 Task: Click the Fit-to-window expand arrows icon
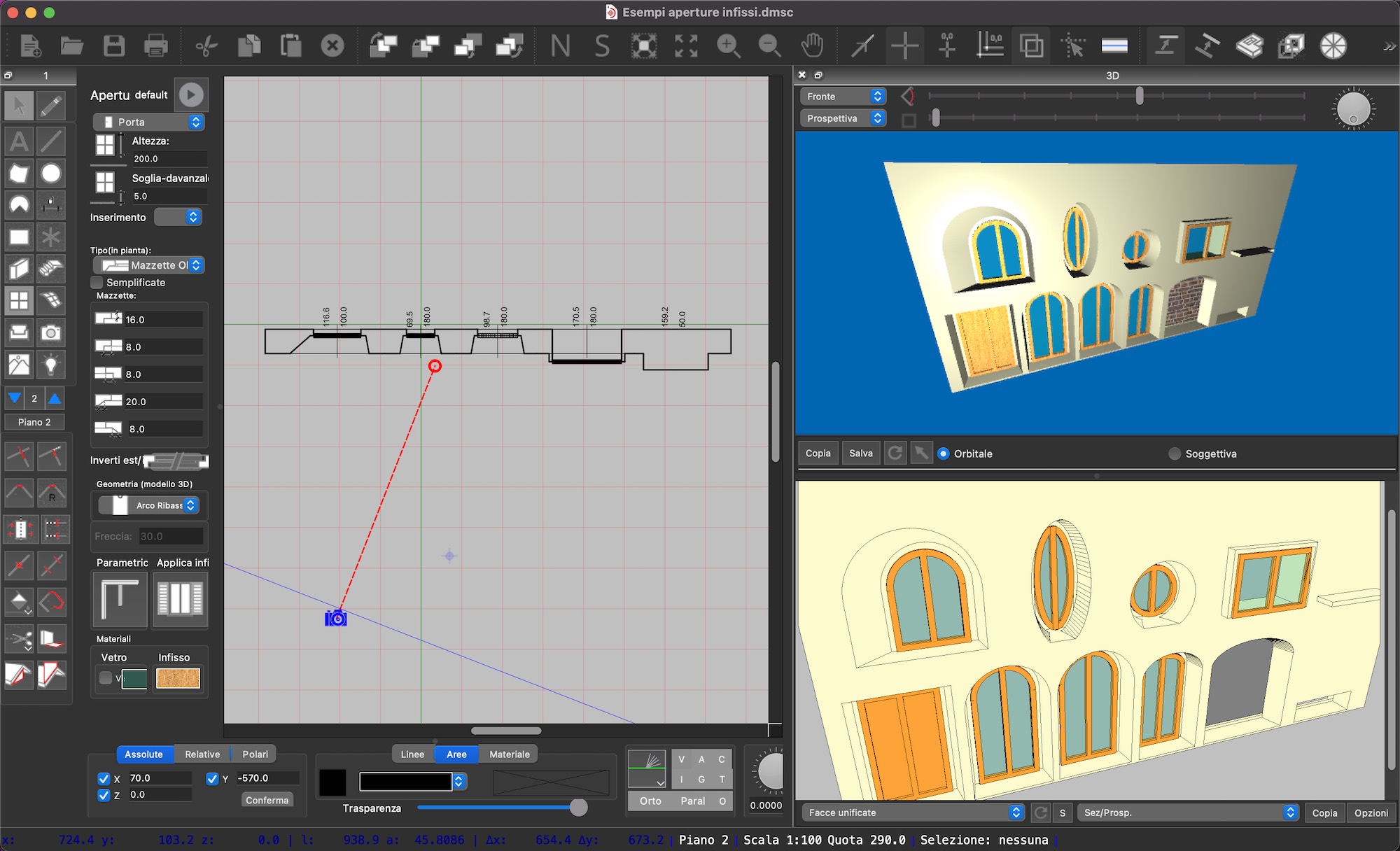pos(686,46)
